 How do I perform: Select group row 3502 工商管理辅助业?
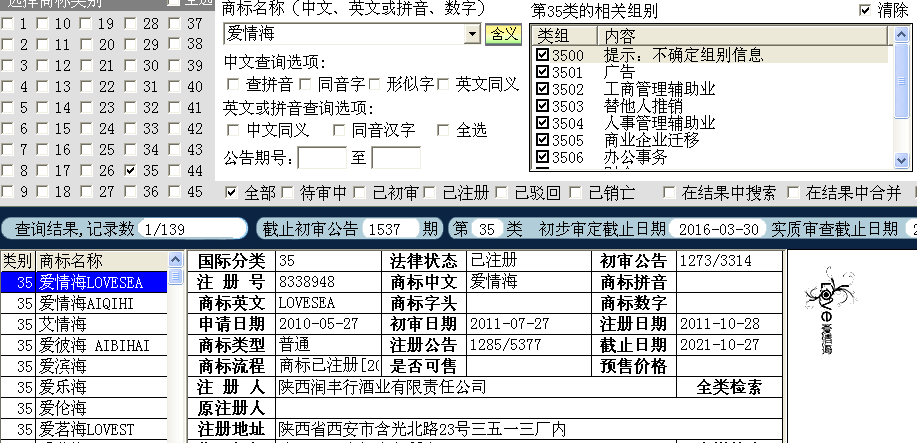(x=712, y=89)
